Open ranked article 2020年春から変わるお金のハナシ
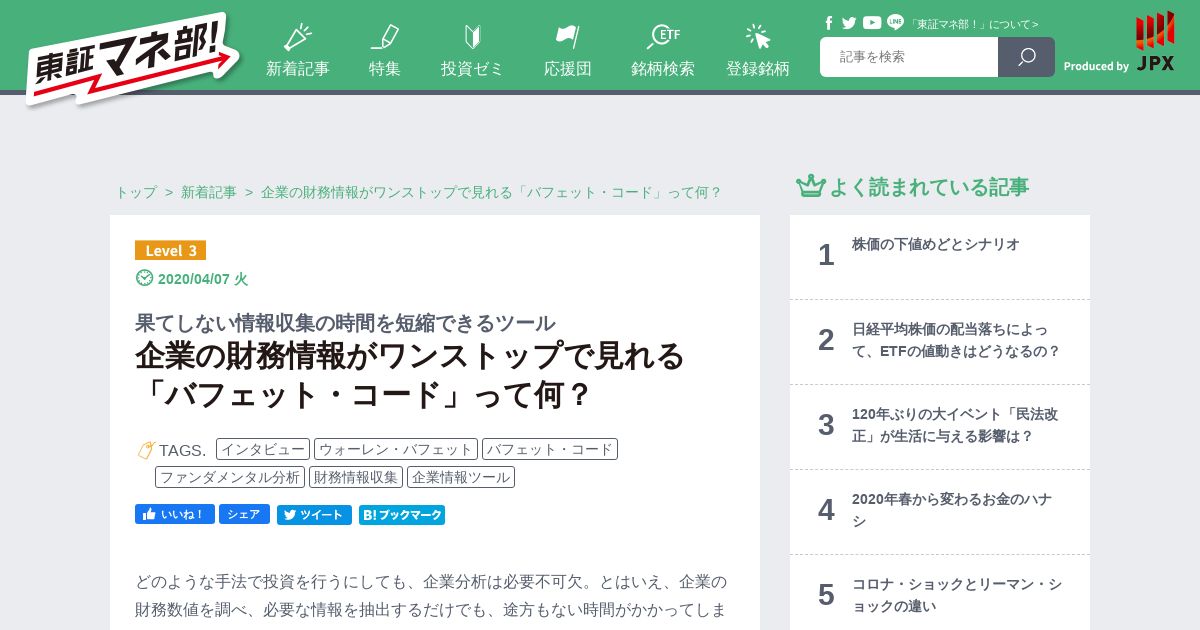This screenshot has height=630, width=1200. (952, 510)
